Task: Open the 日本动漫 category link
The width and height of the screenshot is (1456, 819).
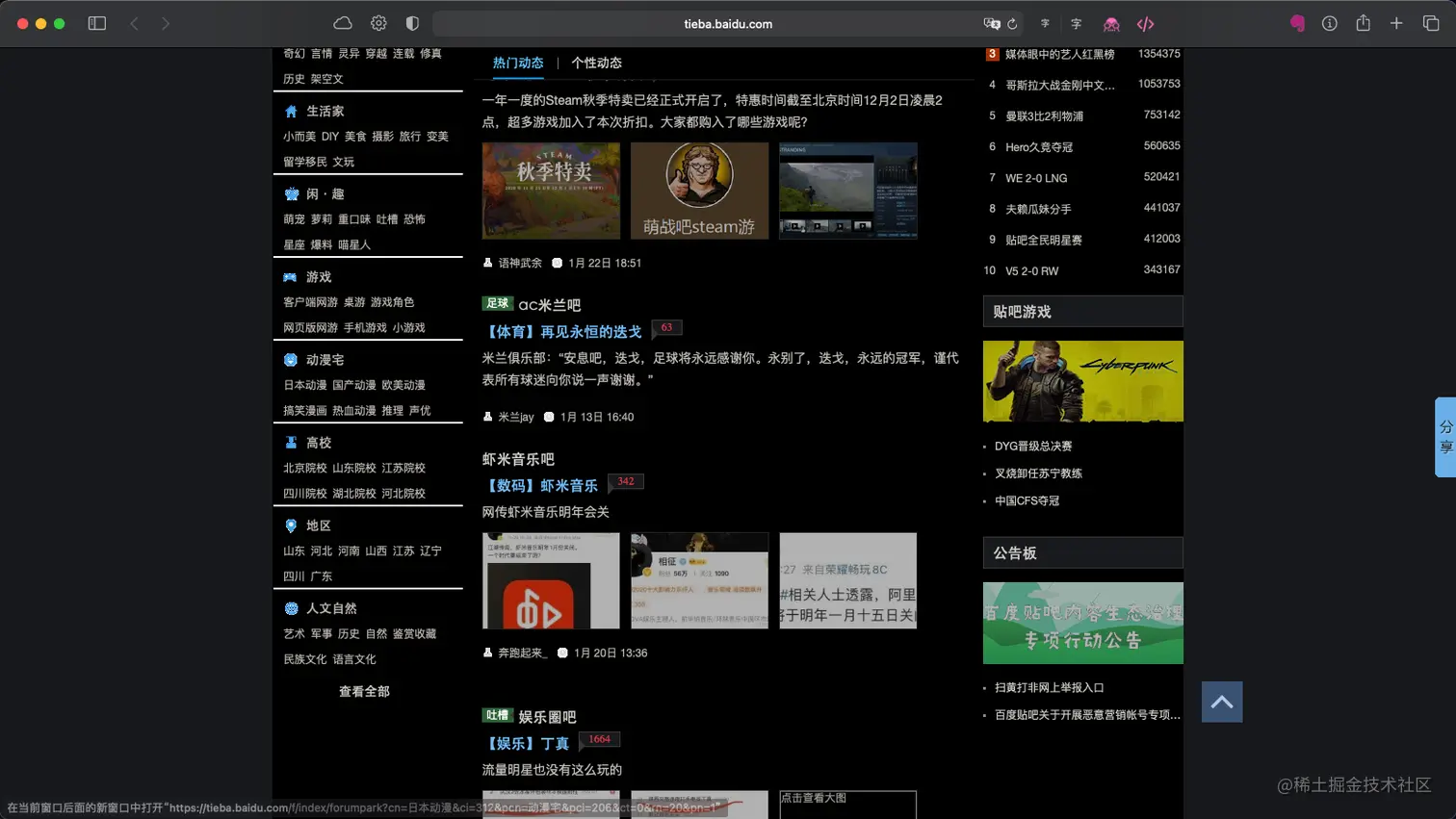Action: tap(305, 385)
